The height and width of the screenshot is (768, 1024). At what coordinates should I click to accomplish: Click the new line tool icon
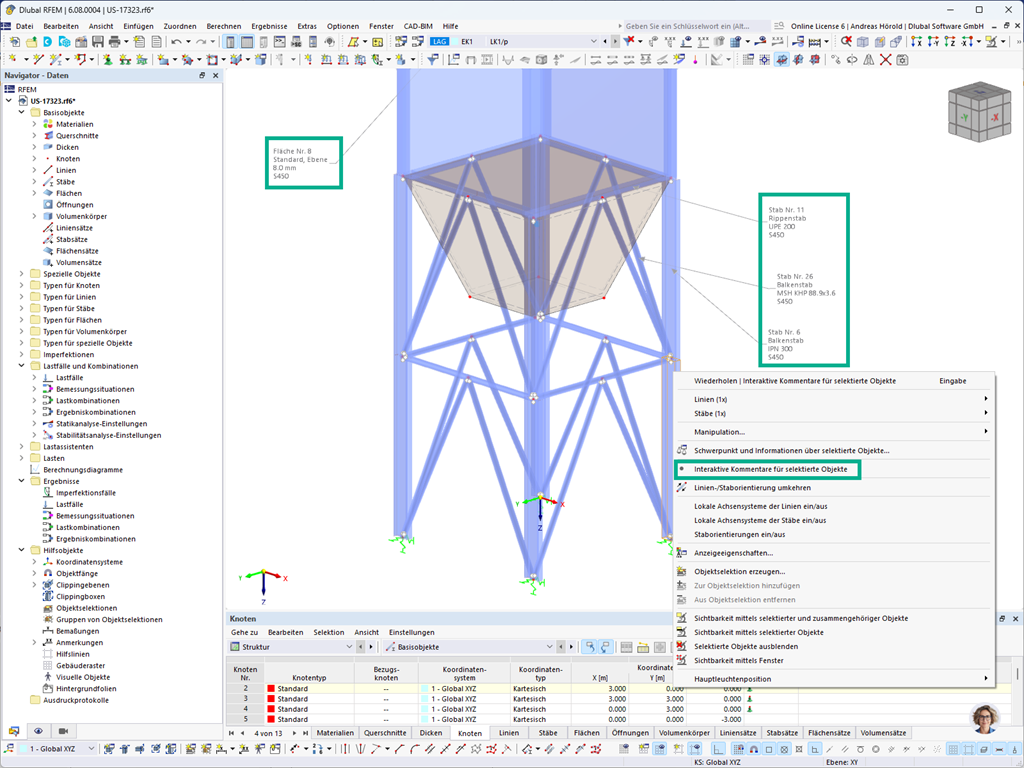(x=38, y=59)
